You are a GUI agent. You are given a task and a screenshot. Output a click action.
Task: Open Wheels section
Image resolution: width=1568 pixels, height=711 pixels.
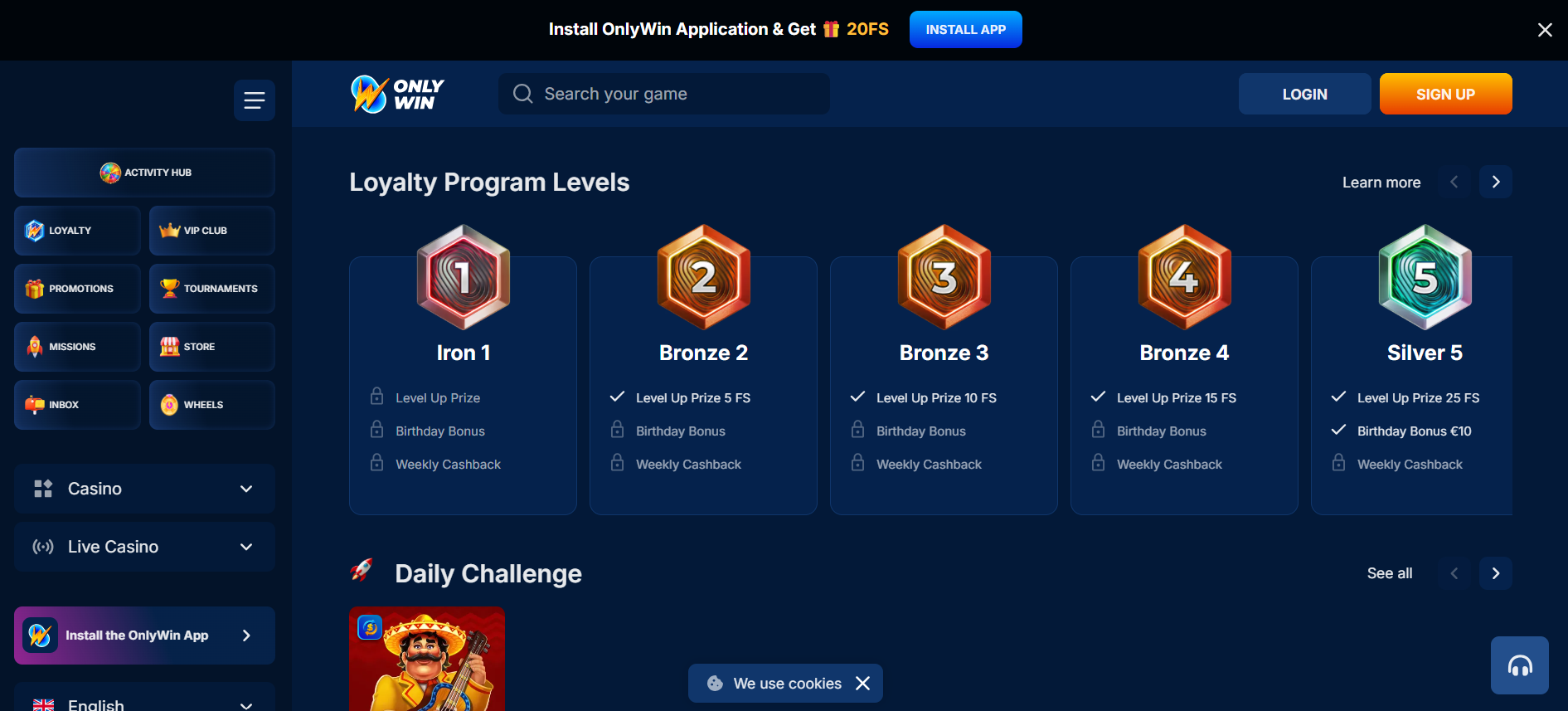tap(211, 405)
